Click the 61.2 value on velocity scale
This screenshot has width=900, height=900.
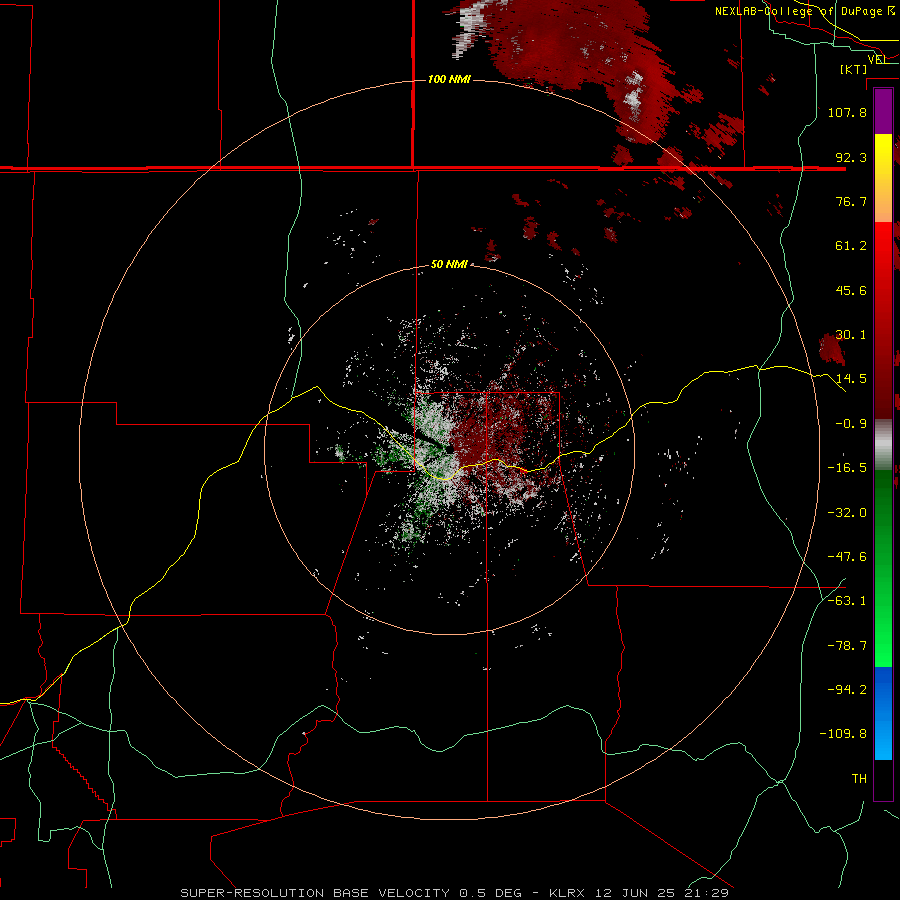851,246
